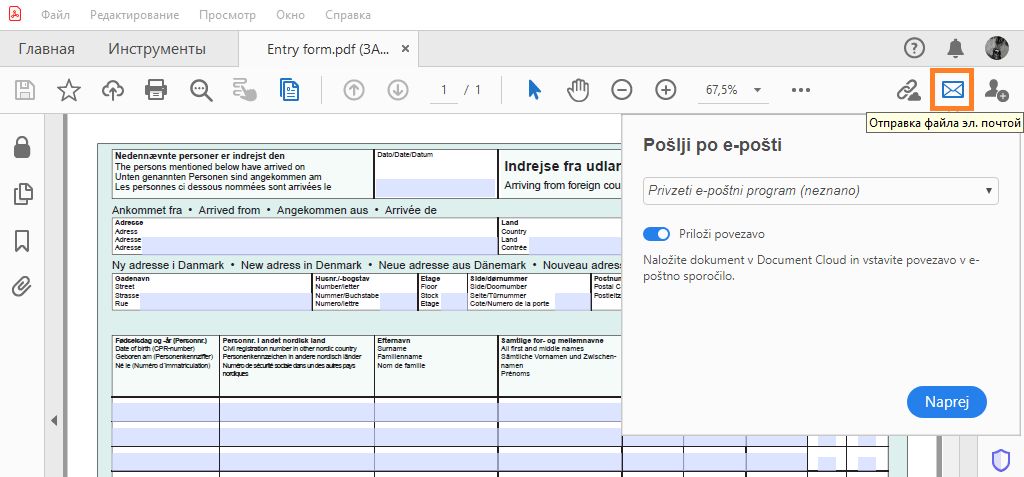Open page thumbnails panel in sidebar
Image resolution: width=1024 pixels, height=477 pixels.
click(23, 194)
